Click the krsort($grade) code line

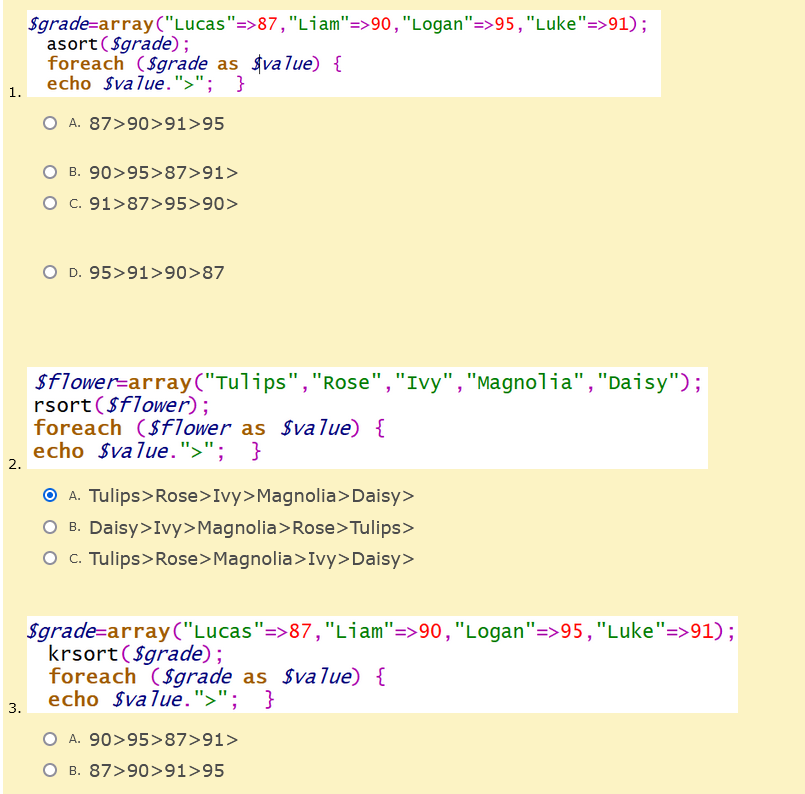pyautogui.click(x=136, y=654)
